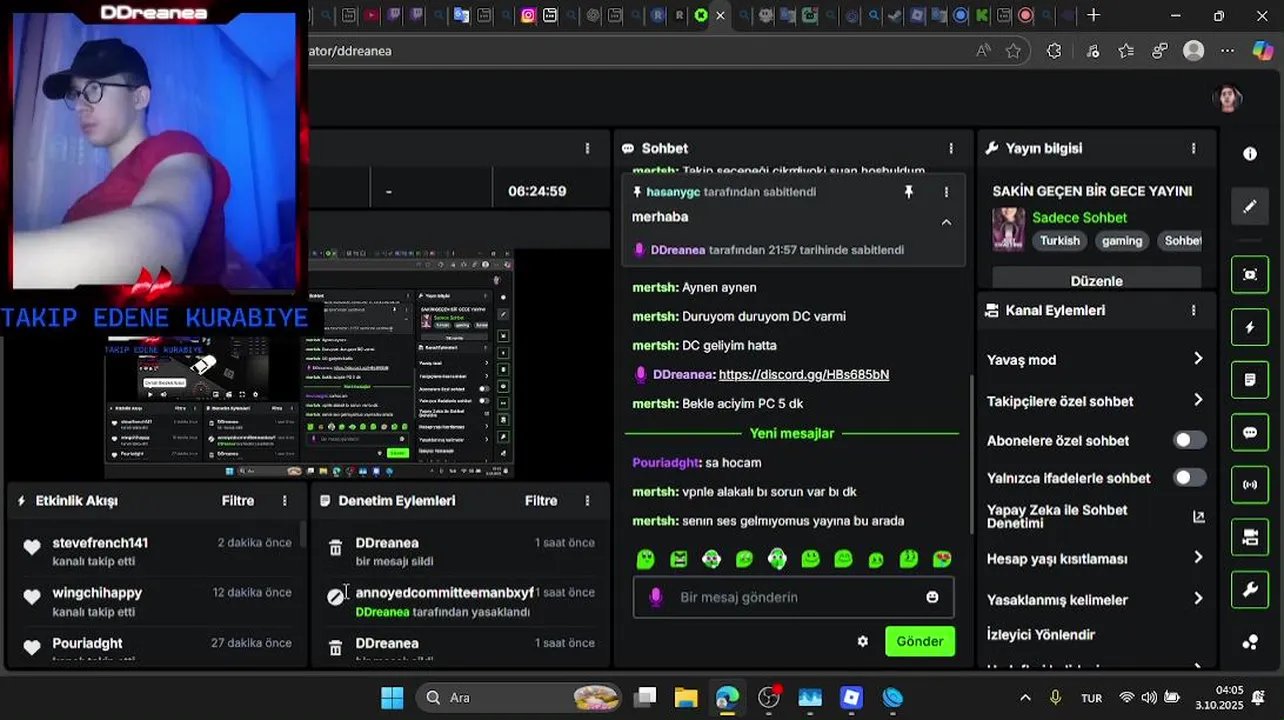Open Denetim Eylemleri panel three-dot menu
The image size is (1284, 720).
coord(587,501)
